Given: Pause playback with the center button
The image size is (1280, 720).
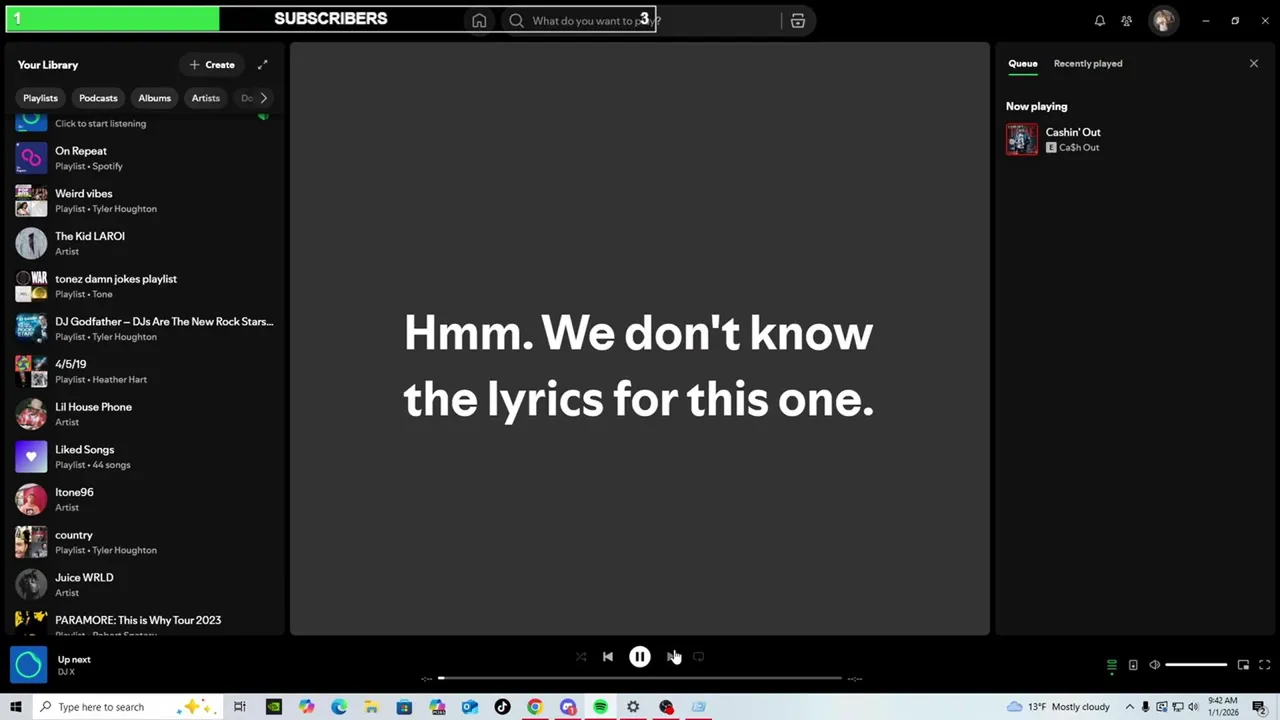Looking at the screenshot, I should [x=640, y=657].
